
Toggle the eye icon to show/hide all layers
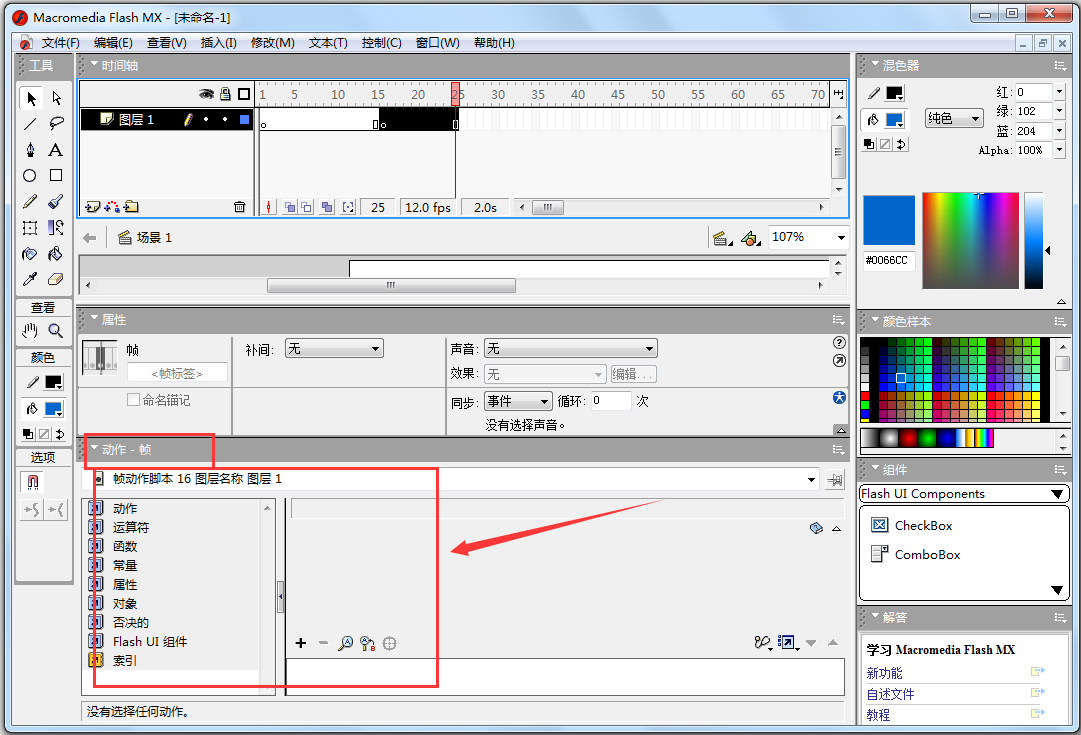pos(206,94)
